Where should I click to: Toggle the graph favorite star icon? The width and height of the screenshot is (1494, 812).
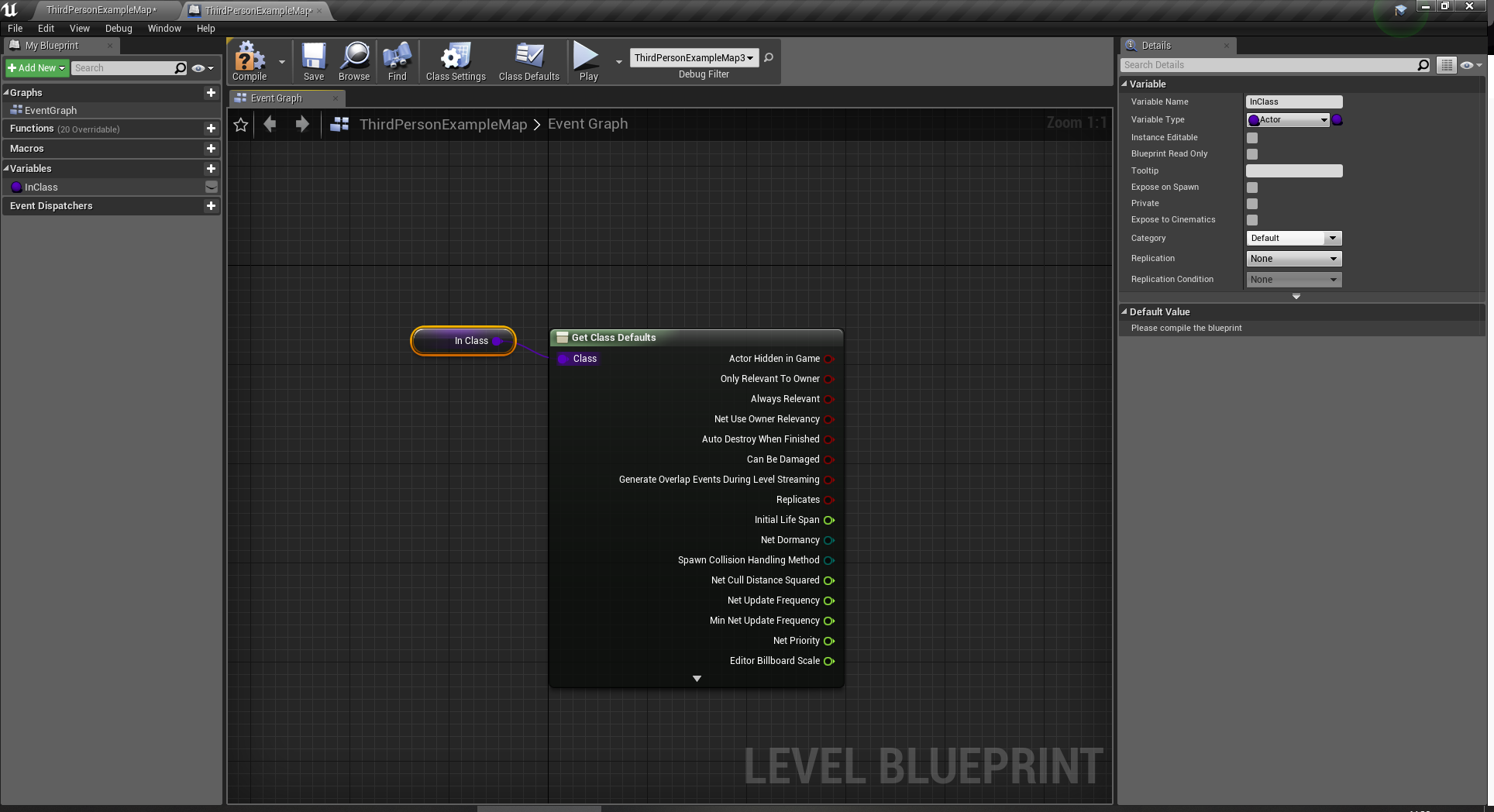[241, 124]
